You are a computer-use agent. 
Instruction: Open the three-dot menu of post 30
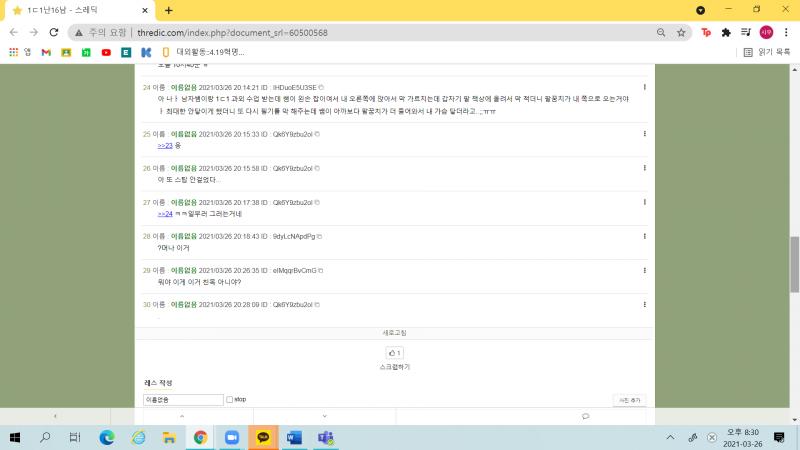[x=644, y=305]
